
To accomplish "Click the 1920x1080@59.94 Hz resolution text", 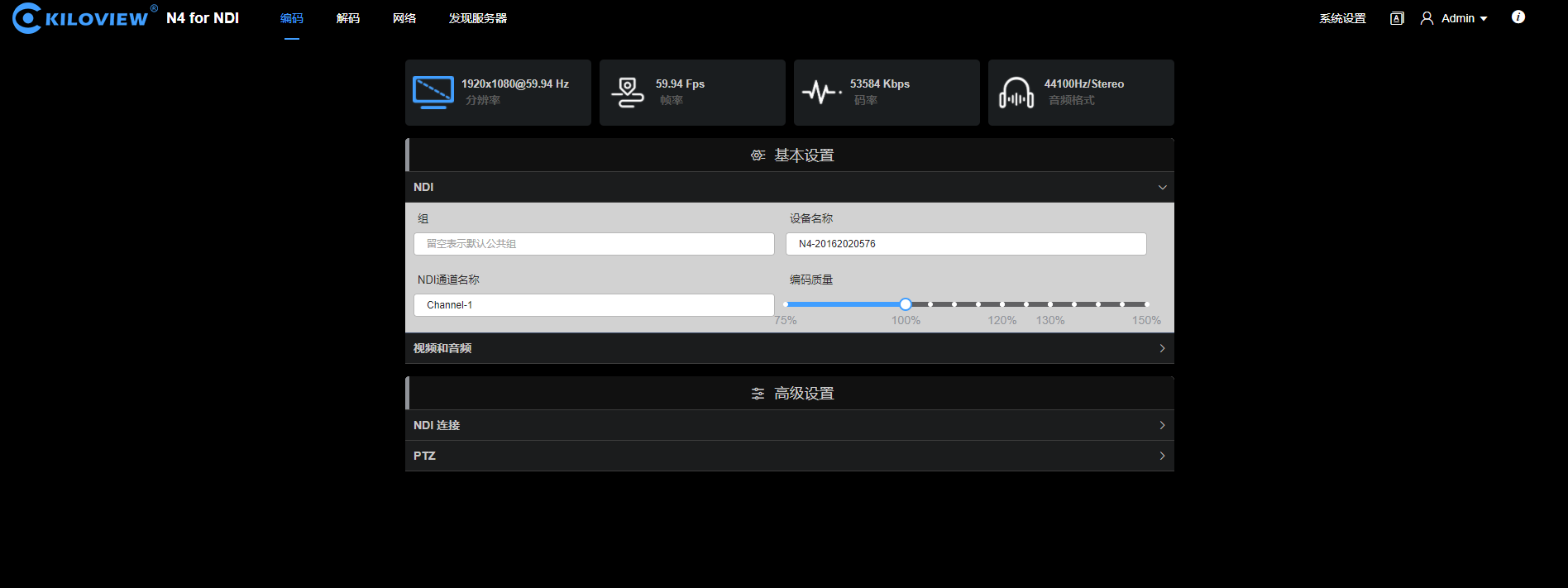I will 515,84.
